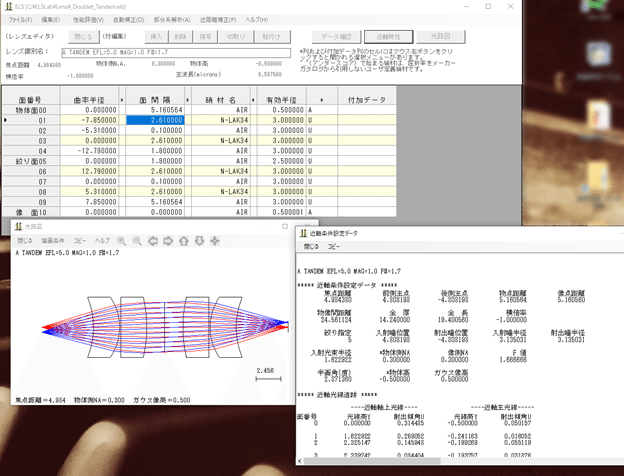Image resolution: width=624 pixels, height=476 pixels.
Task: Open the 編集(E) menu
Action: click(x=51, y=20)
